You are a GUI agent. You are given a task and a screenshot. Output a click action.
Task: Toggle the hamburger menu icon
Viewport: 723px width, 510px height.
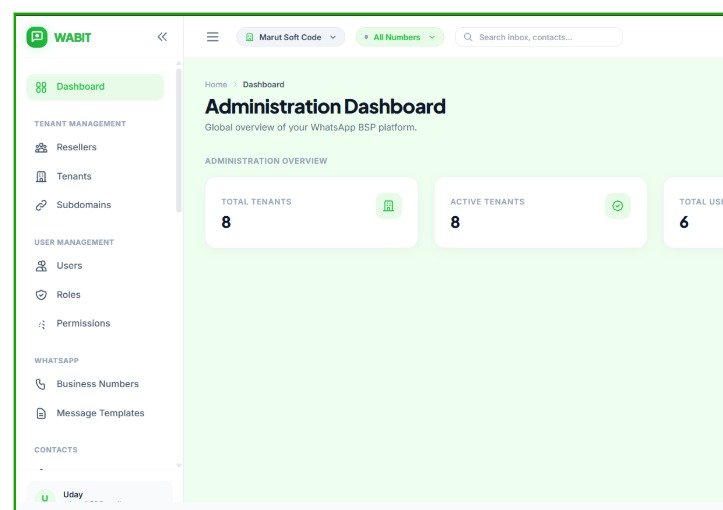[213, 37]
